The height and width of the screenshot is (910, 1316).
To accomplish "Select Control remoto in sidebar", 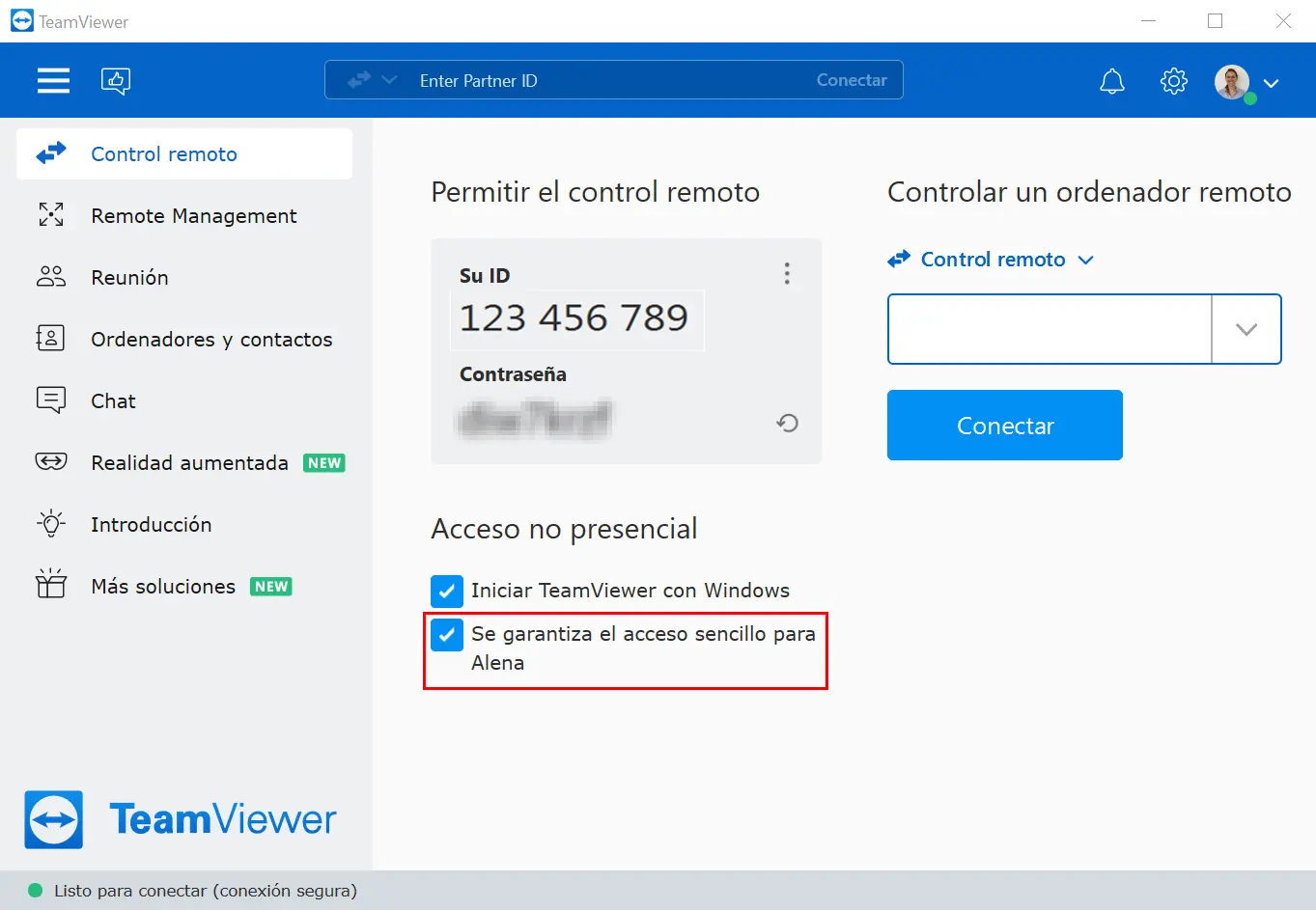I will 184,153.
